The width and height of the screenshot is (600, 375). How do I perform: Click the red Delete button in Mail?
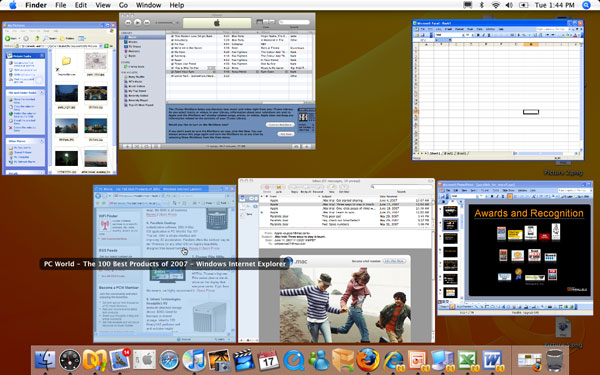pos(267,187)
